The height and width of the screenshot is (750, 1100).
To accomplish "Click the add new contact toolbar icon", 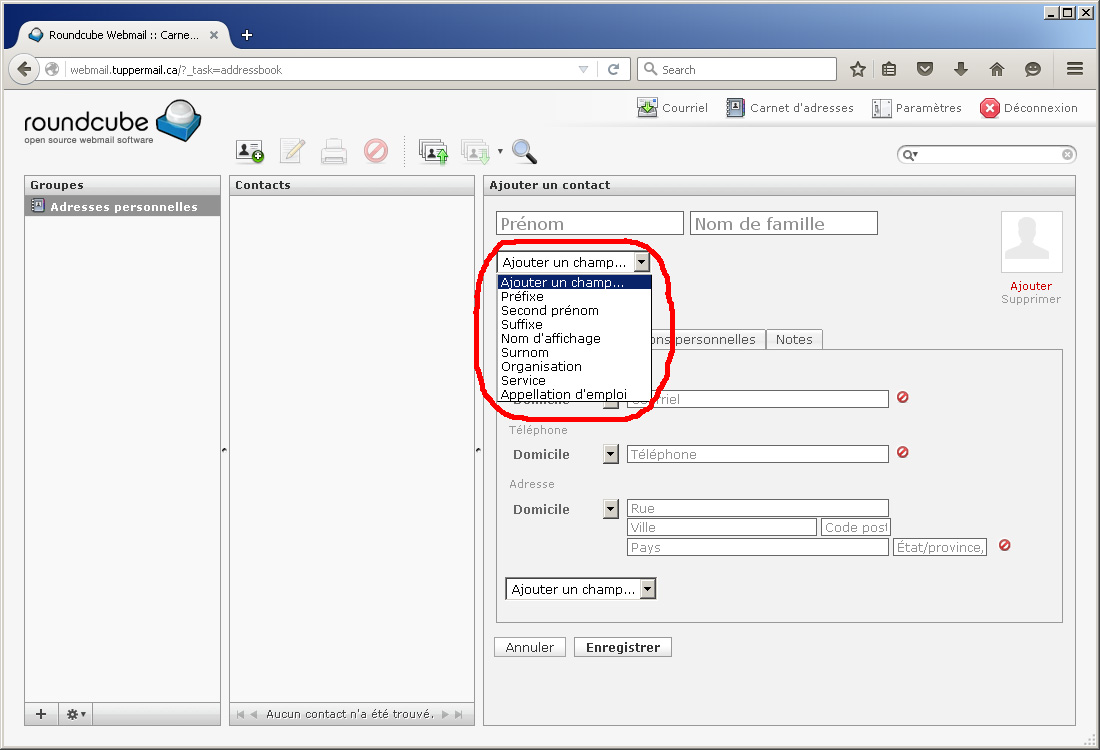I will (249, 151).
